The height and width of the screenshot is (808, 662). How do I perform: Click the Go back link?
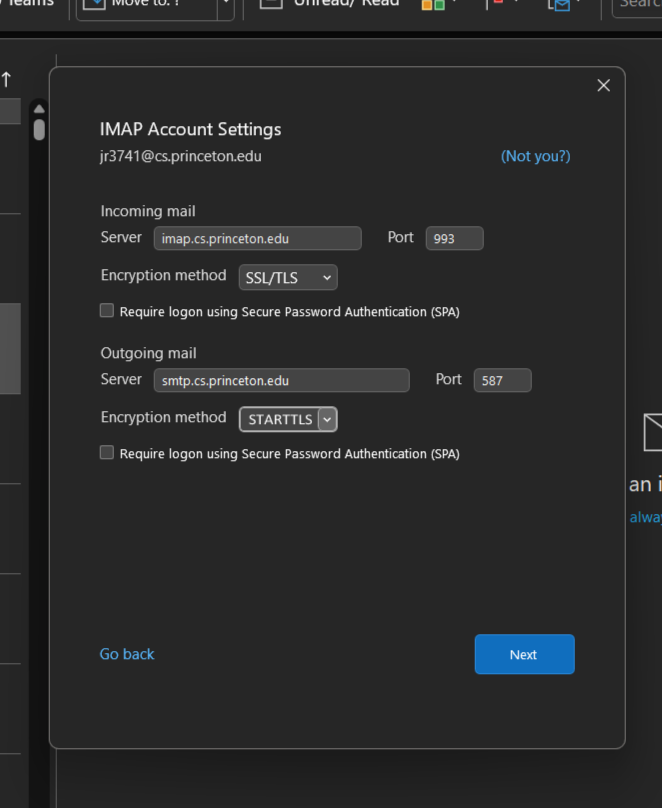coord(127,654)
